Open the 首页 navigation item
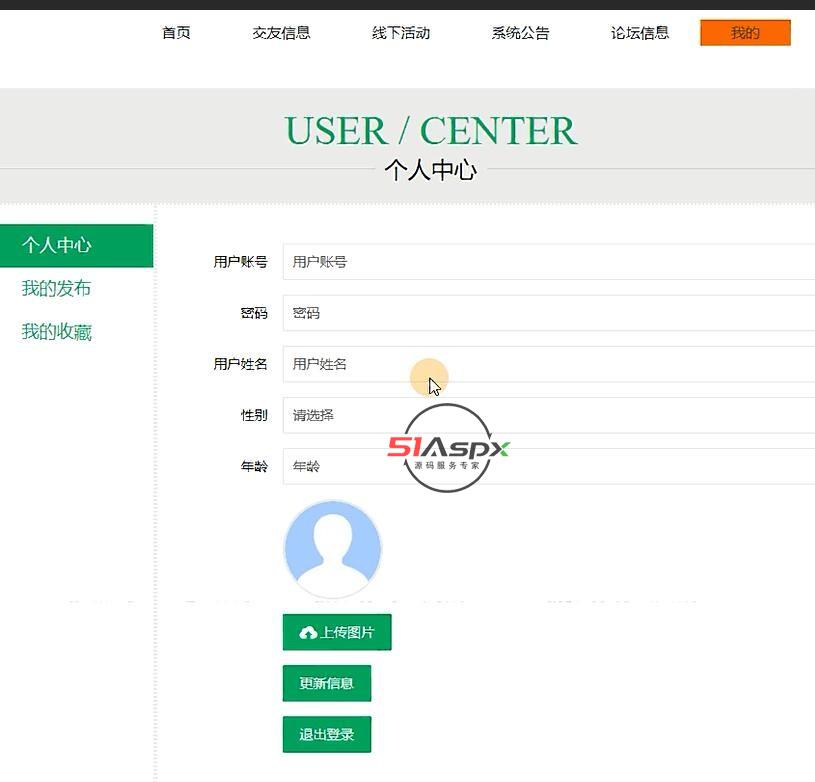 tap(176, 33)
